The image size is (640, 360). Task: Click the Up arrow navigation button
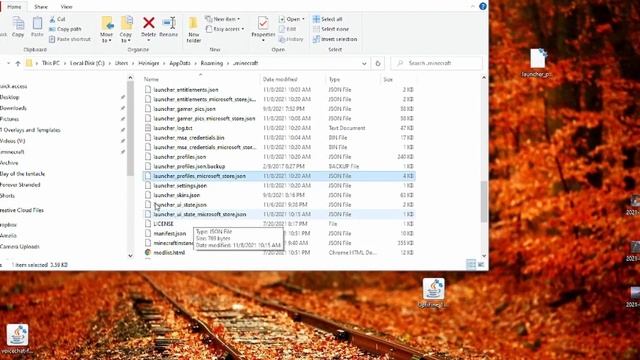point(18,63)
